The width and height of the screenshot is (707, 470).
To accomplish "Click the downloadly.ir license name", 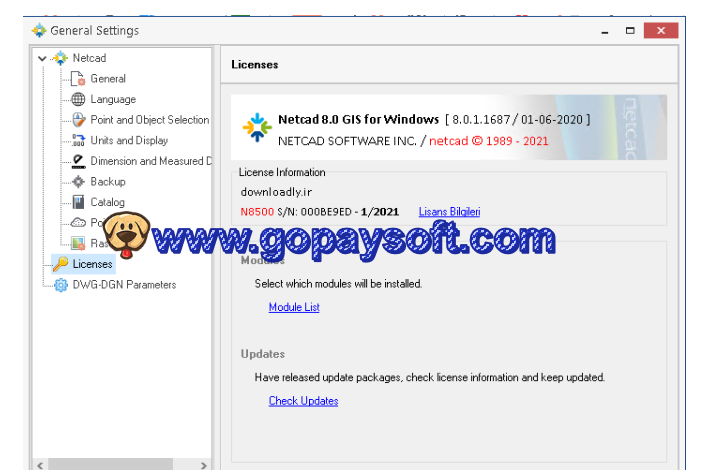I will (276, 192).
